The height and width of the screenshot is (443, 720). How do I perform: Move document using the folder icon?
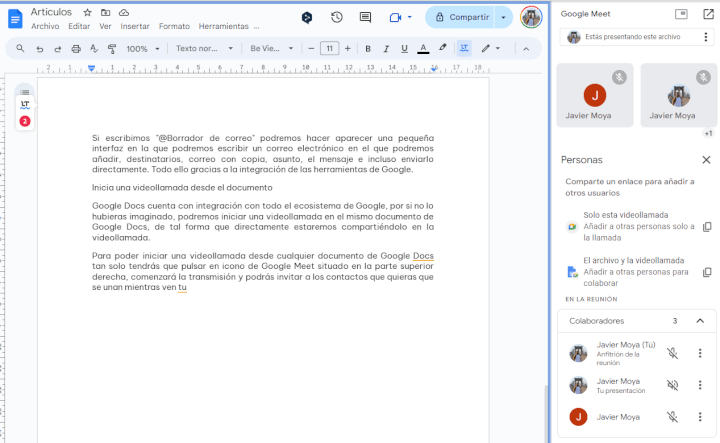tap(106, 12)
